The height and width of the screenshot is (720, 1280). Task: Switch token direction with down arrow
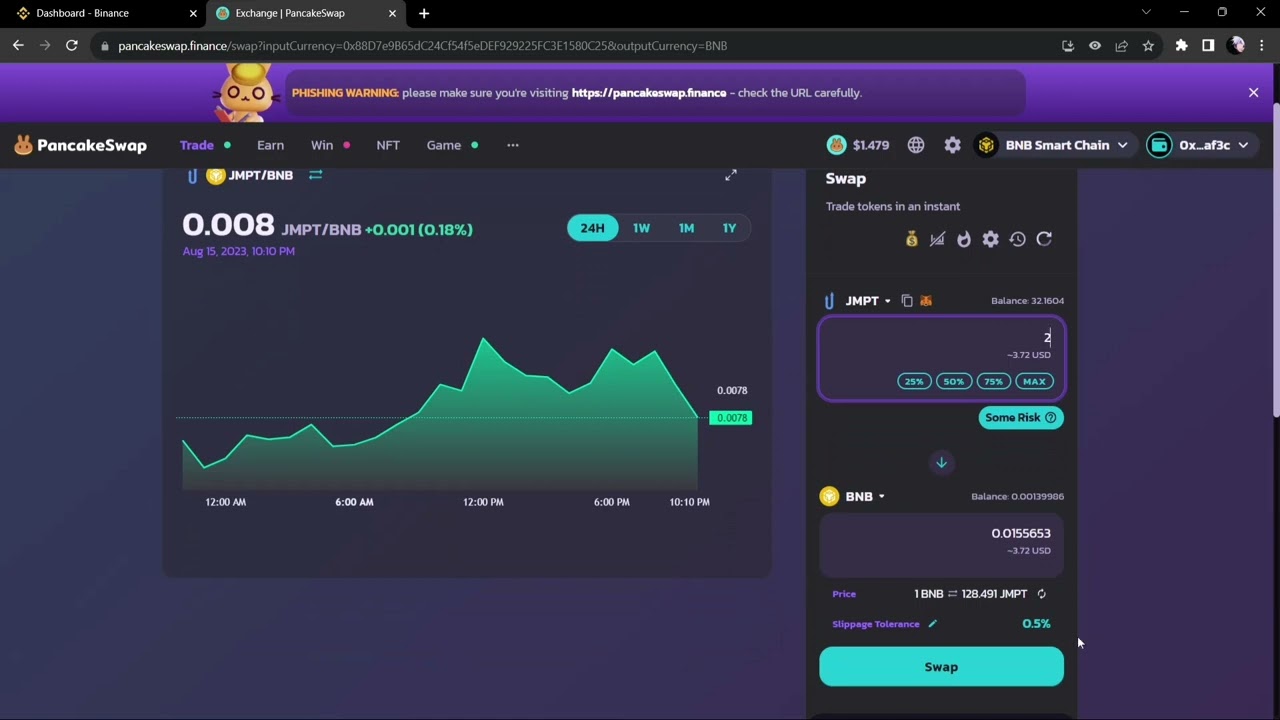pos(941,463)
